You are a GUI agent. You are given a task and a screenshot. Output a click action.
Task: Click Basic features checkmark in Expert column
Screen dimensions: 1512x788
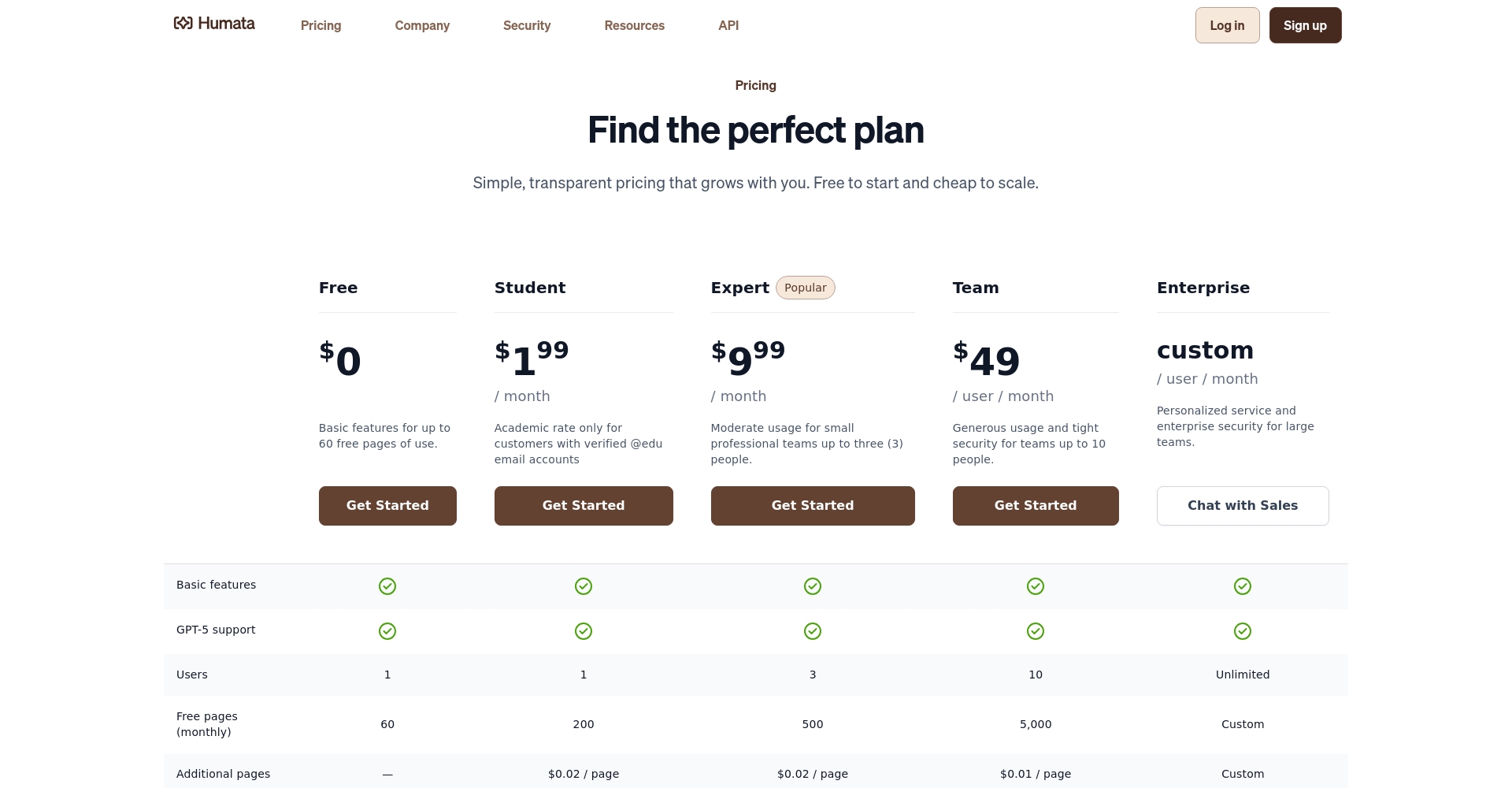813,586
